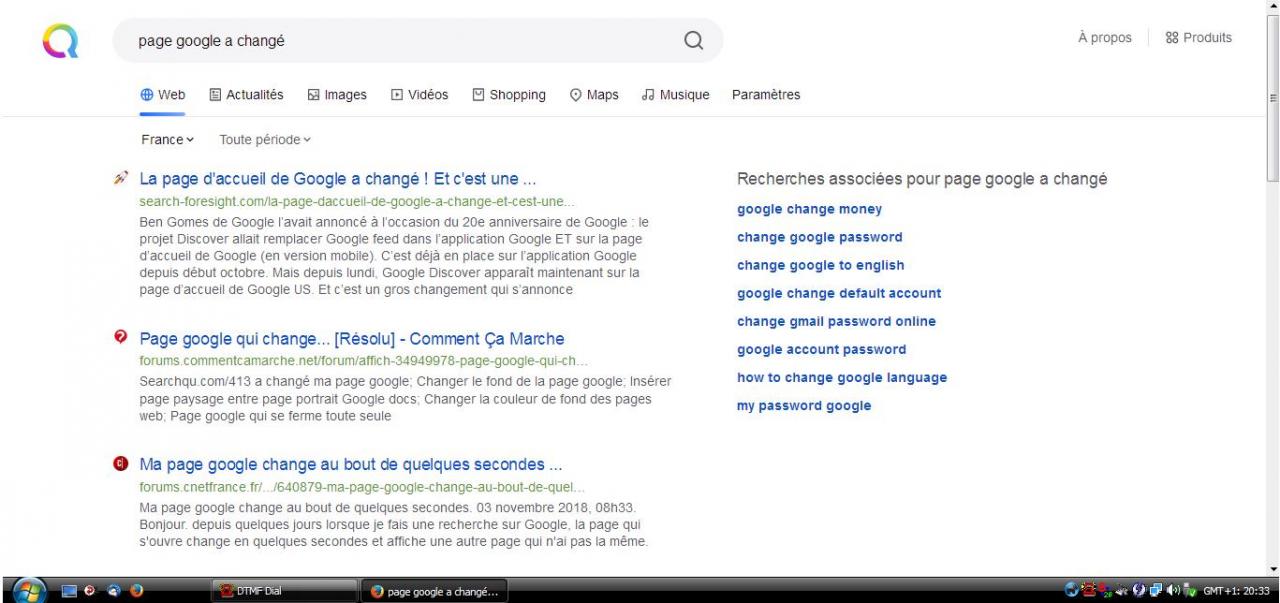Open 'Page google qui change... [Résolu]' result

click(352, 339)
